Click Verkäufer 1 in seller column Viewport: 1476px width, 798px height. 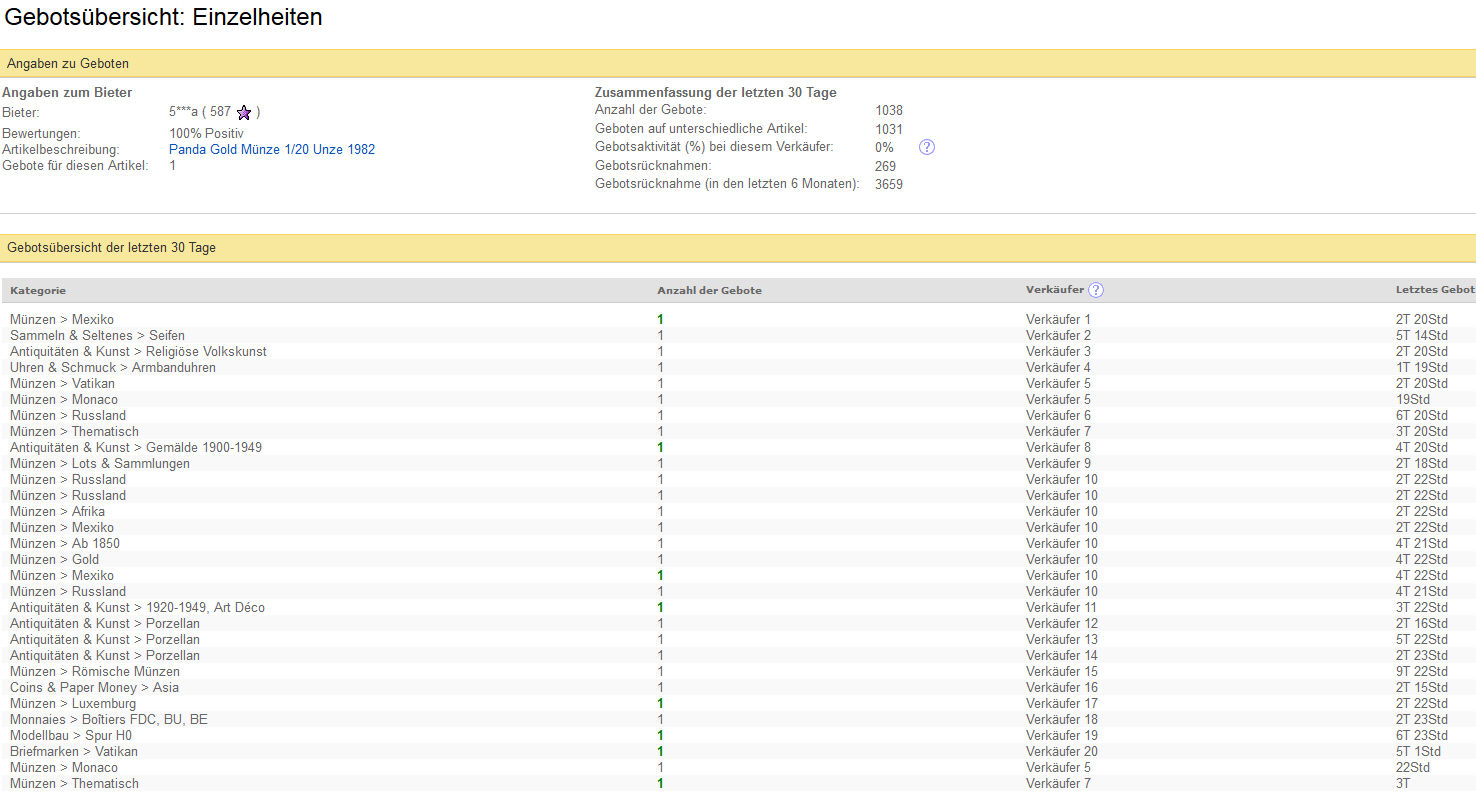coord(1058,319)
